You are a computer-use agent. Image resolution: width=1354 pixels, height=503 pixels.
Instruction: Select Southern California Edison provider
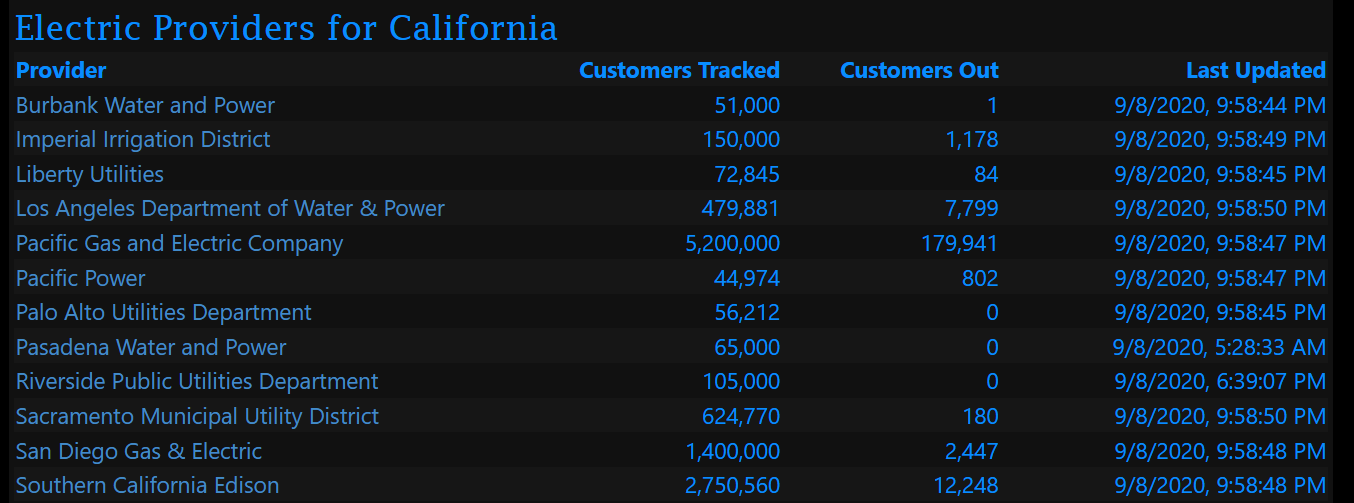click(x=147, y=485)
